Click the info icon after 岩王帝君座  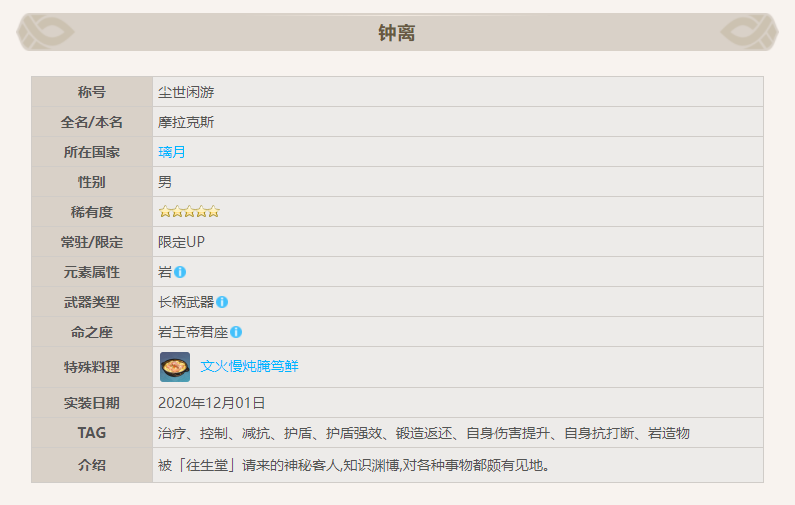(x=236, y=332)
